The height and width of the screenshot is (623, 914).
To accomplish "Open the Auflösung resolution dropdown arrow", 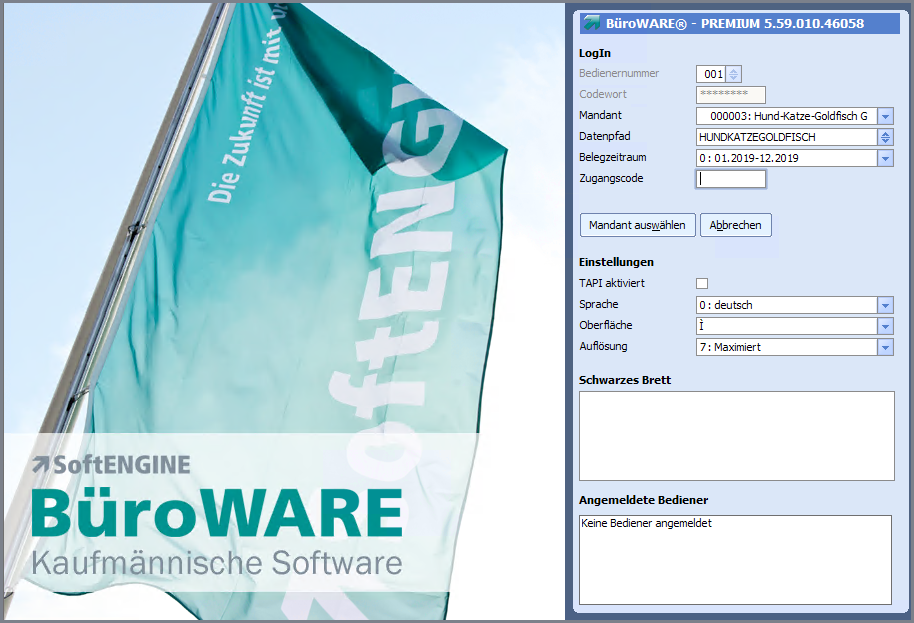I will coord(885,347).
